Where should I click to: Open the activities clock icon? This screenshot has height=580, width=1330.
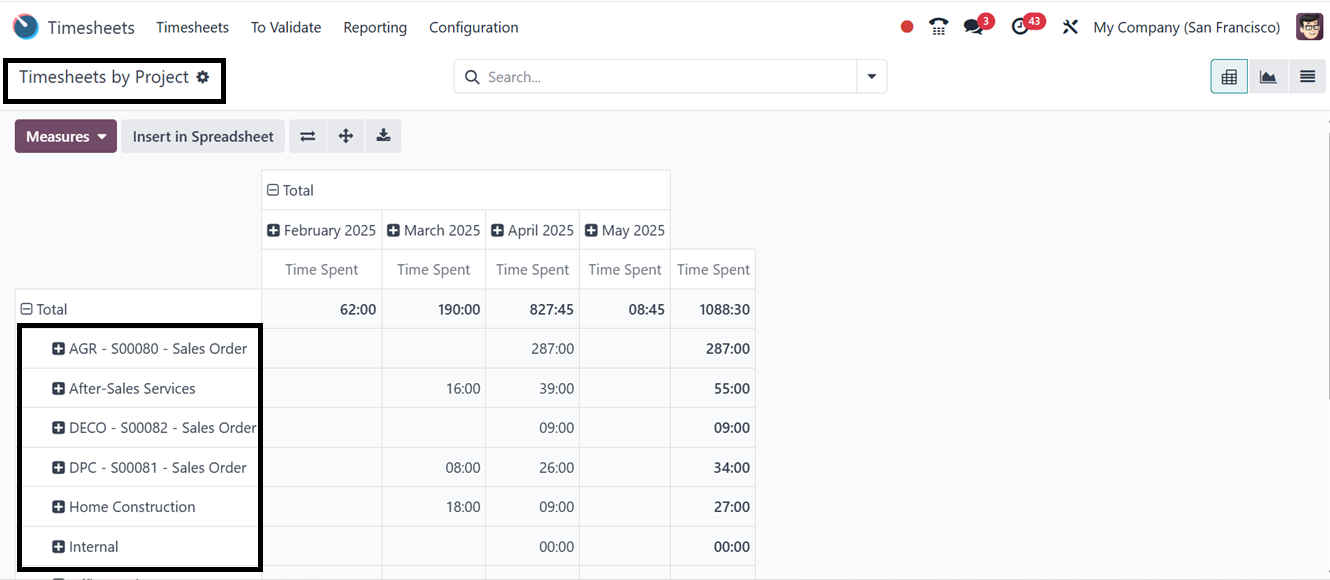[1020, 27]
